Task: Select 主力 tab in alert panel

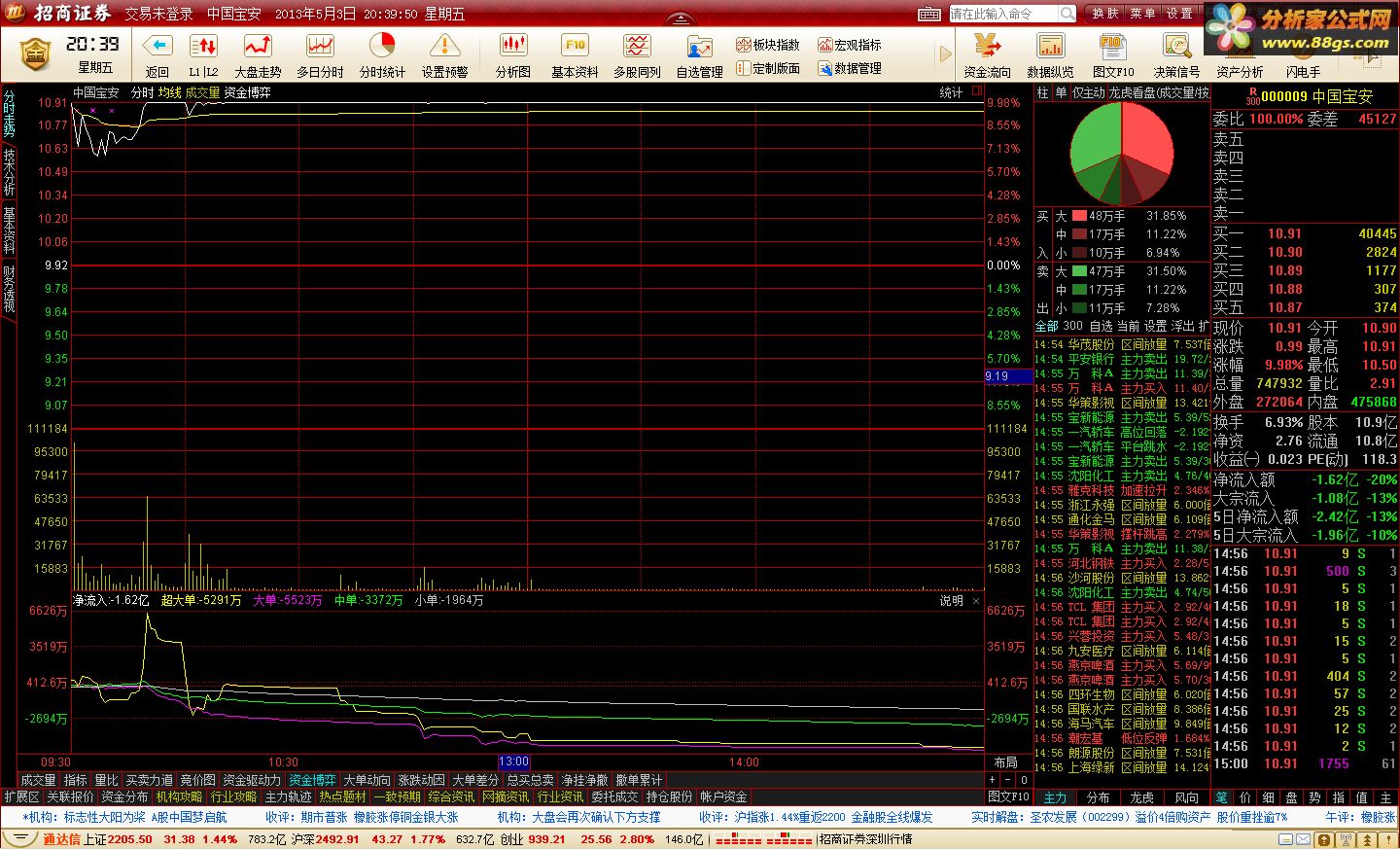Action: 1055,797
